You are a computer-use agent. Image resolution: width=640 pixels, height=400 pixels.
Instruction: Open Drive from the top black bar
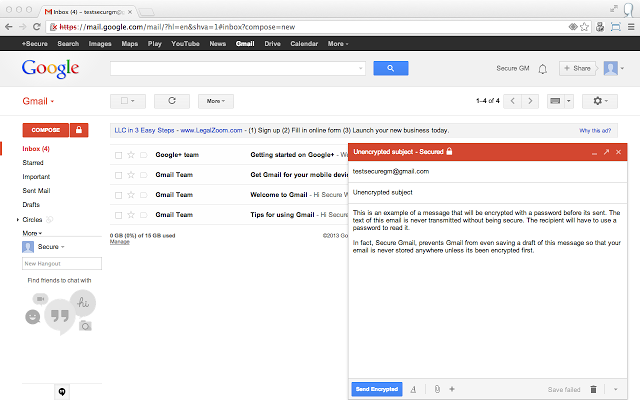click(273, 44)
